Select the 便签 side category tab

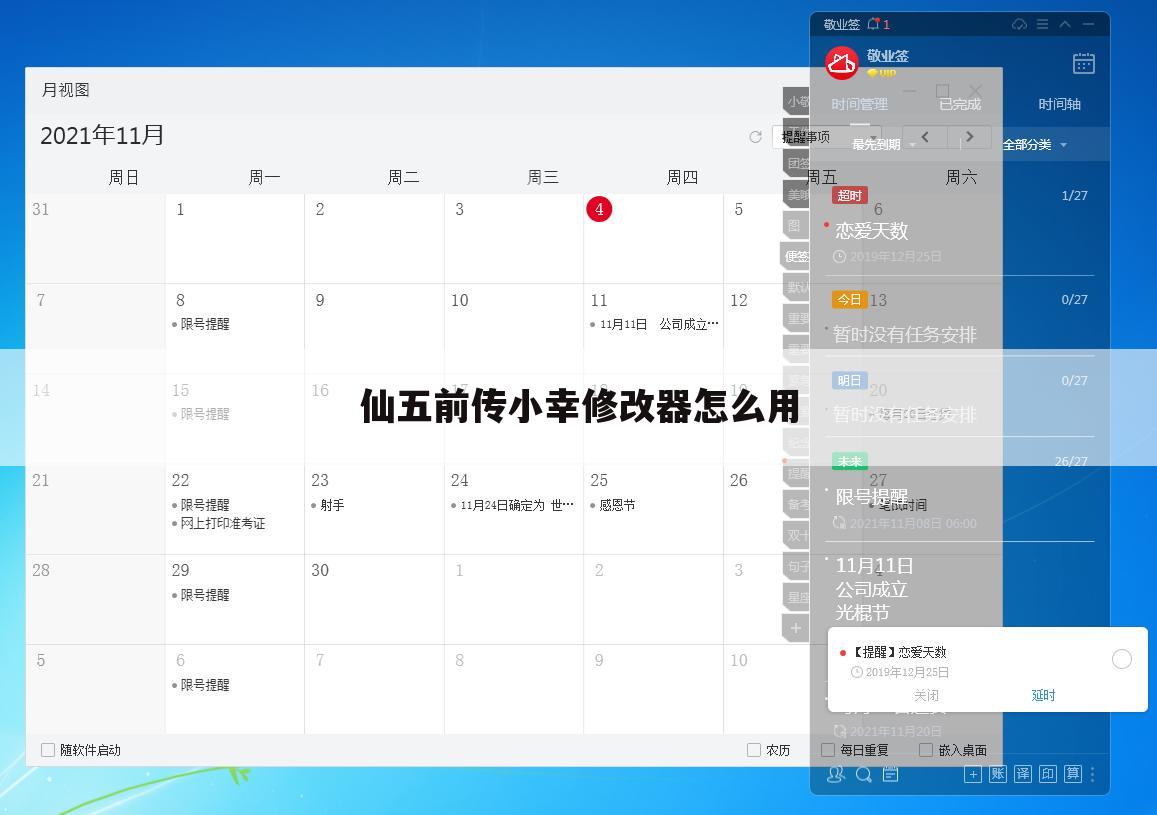(x=795, y=257)
